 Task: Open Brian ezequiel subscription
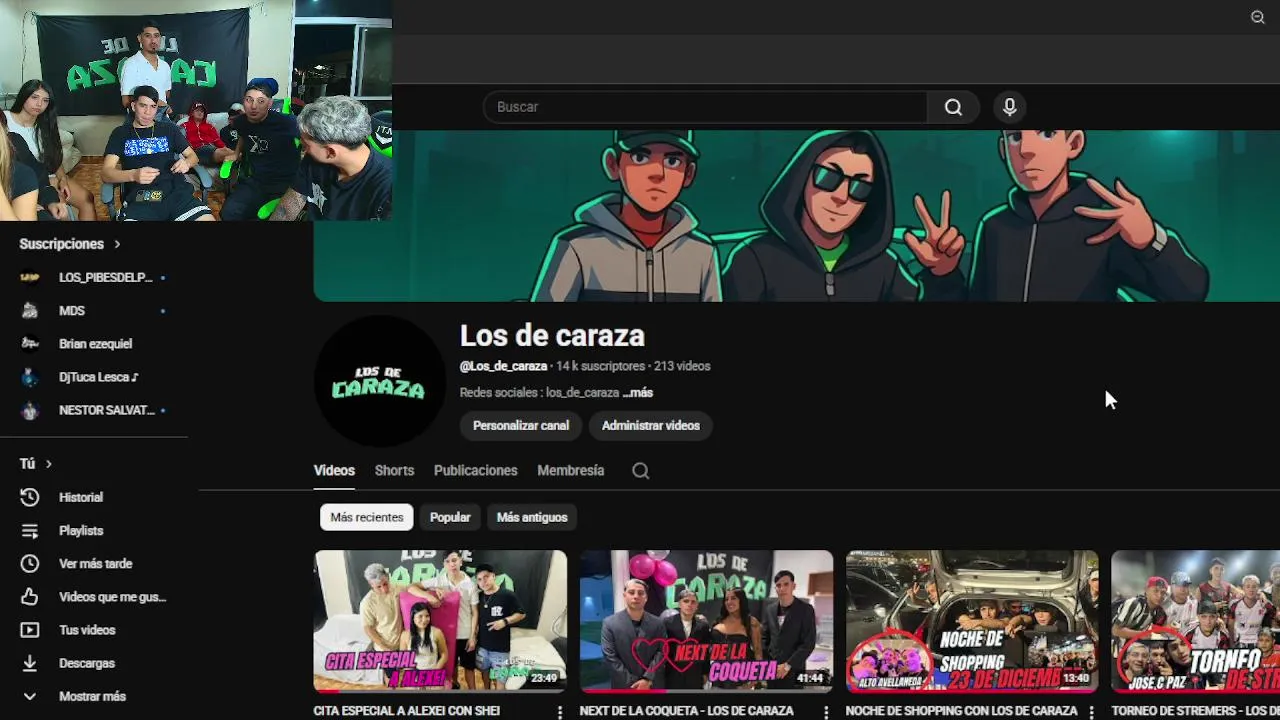coord(96,343)
